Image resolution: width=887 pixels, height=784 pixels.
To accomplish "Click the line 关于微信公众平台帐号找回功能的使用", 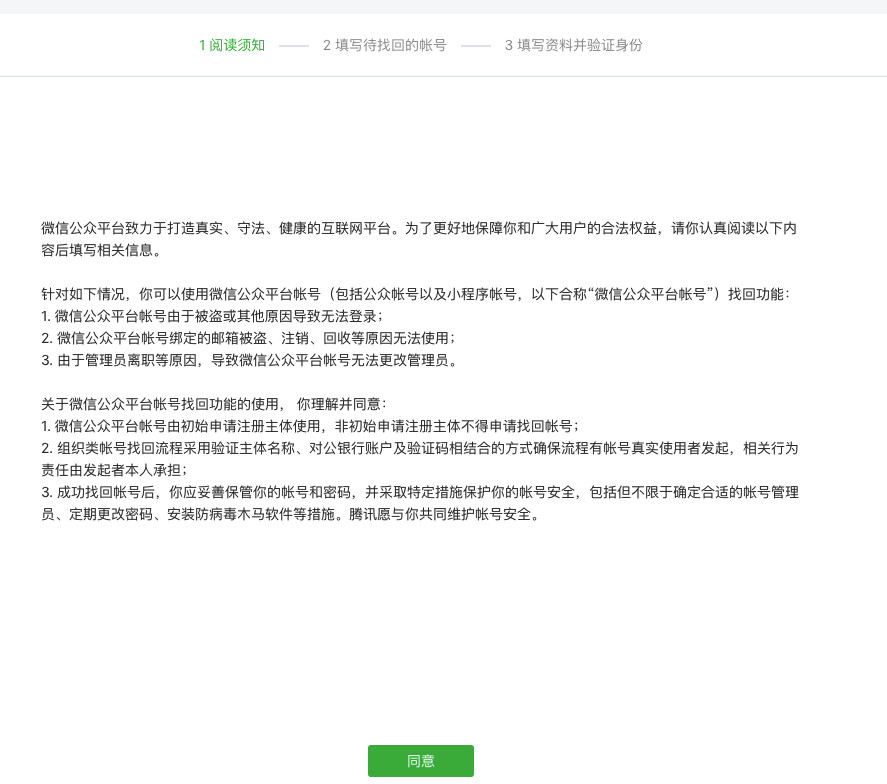I will pos(214,404).
